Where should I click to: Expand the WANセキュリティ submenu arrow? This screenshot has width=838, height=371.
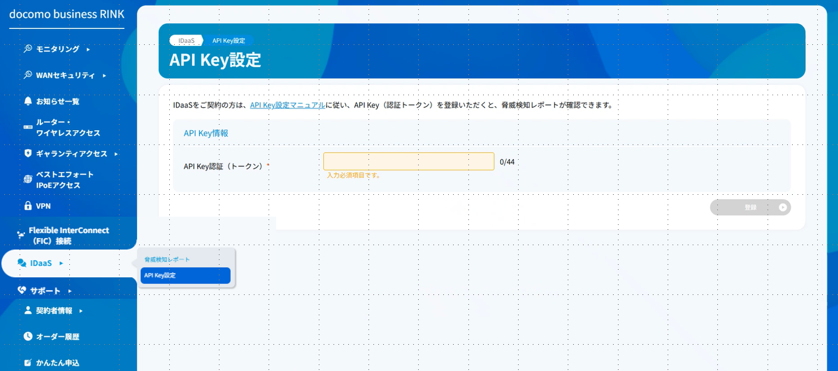[x=104, y=75]
